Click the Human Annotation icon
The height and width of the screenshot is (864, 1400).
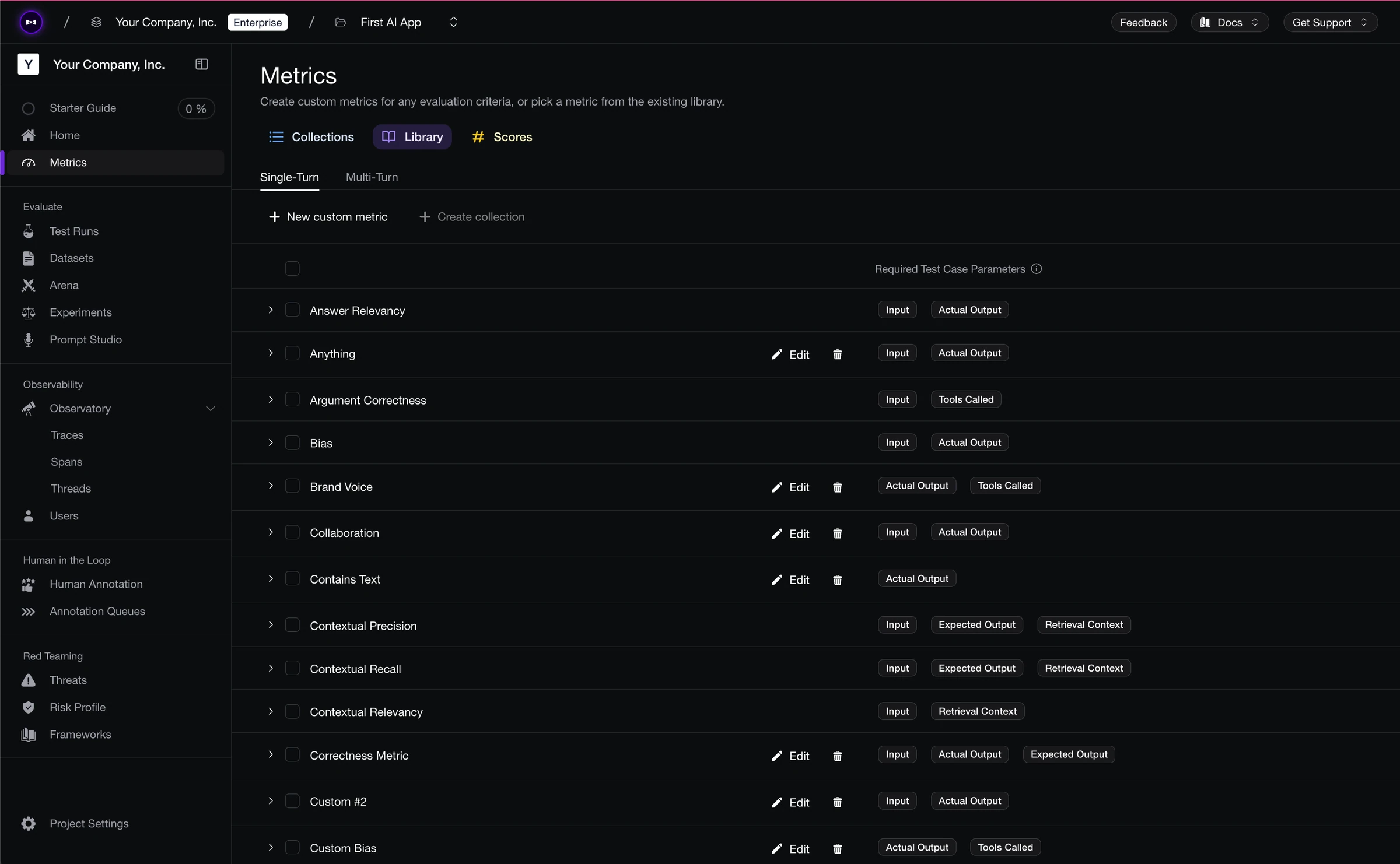click(28, 584)
